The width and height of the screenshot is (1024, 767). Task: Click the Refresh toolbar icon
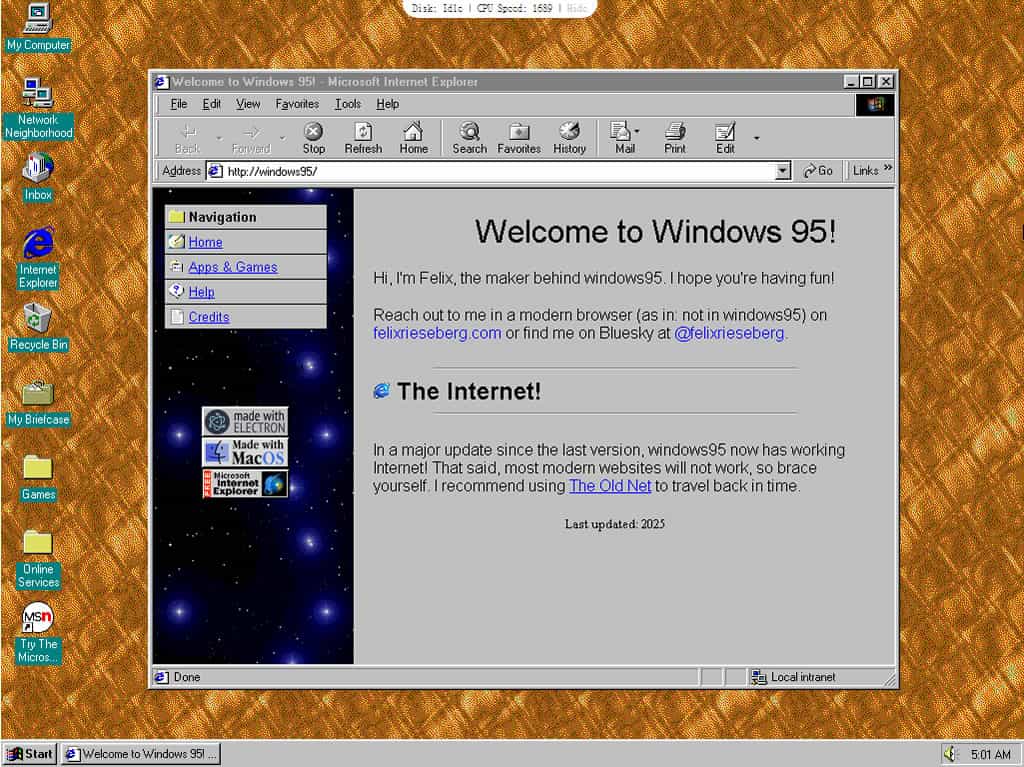pyautogui.click(x=363, y=138)
